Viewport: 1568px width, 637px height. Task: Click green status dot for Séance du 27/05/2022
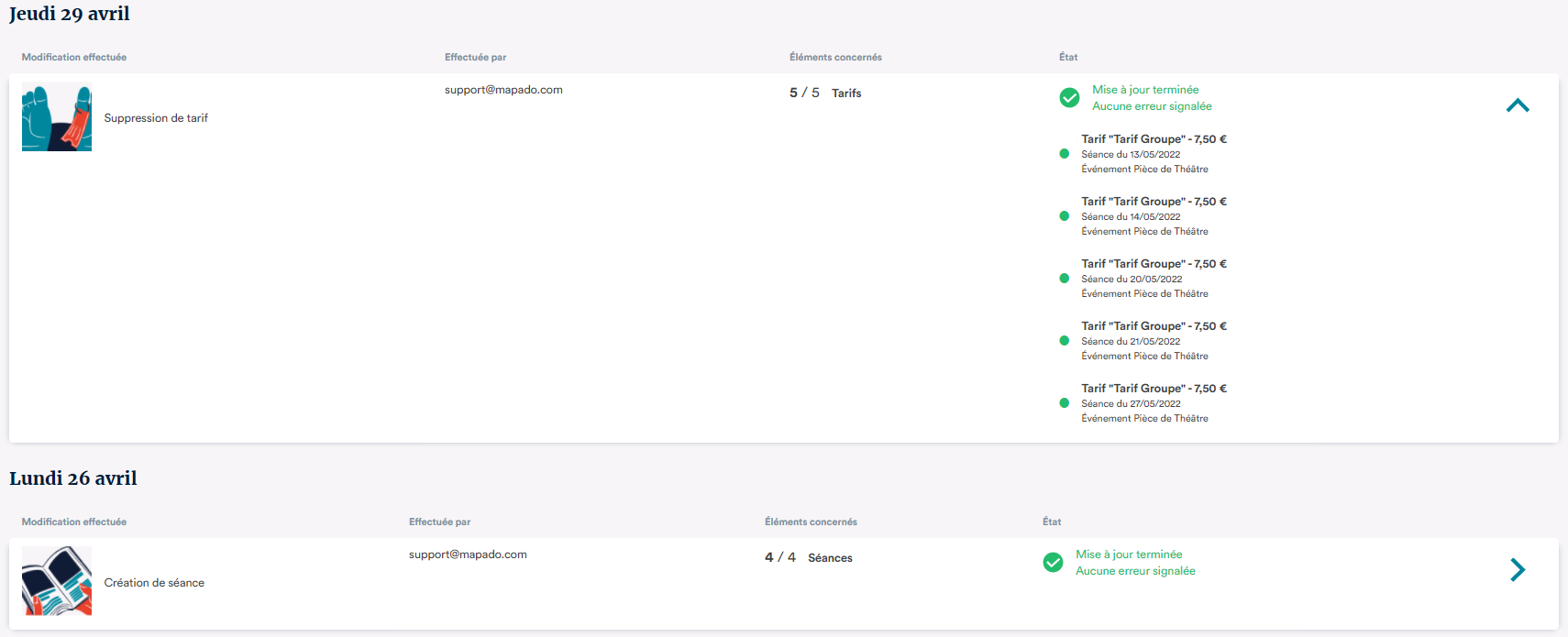coord(1064,403)
